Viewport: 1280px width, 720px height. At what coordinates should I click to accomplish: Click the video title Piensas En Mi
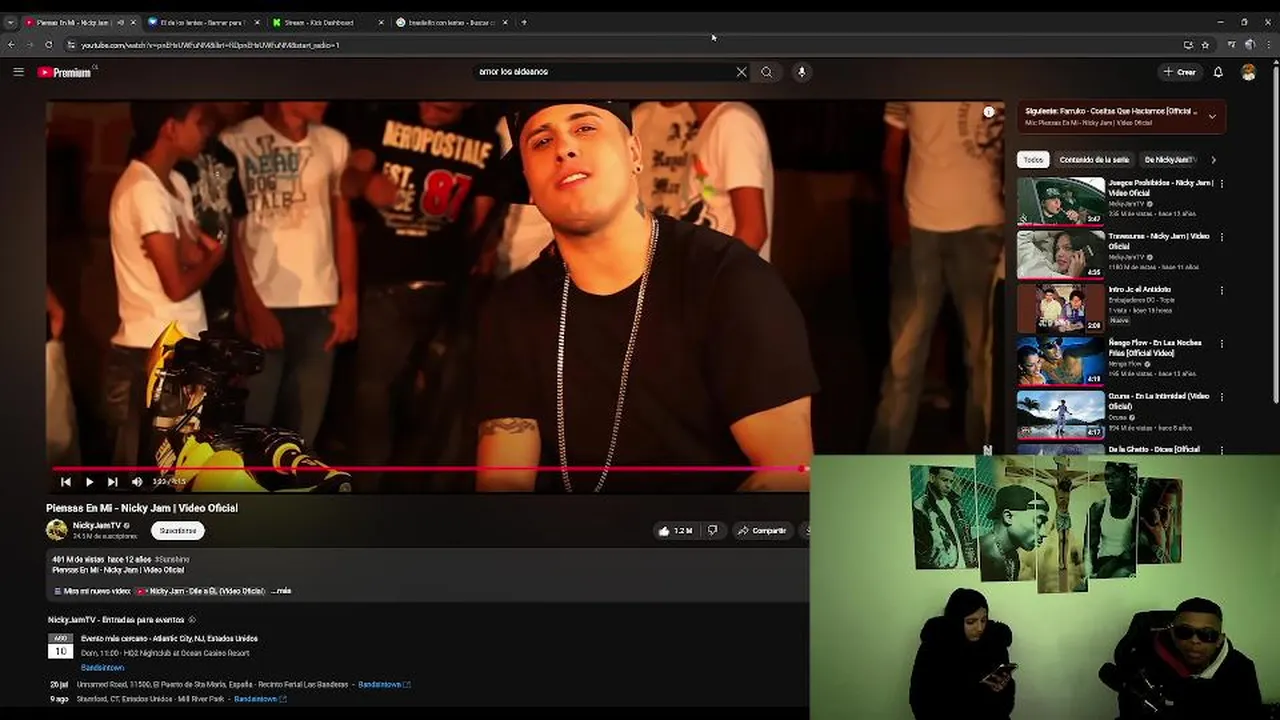coord(142,508)
